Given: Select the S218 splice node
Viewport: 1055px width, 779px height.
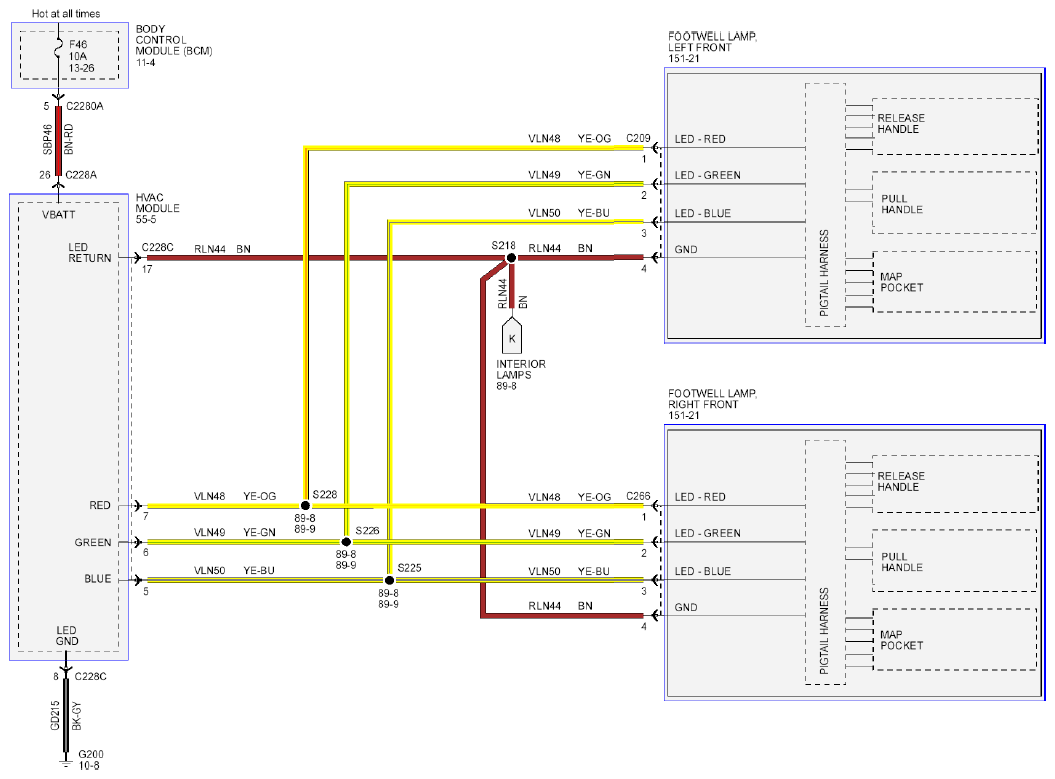Looking at the screenshot, I should pyautogui.click(x=511, y=258).
